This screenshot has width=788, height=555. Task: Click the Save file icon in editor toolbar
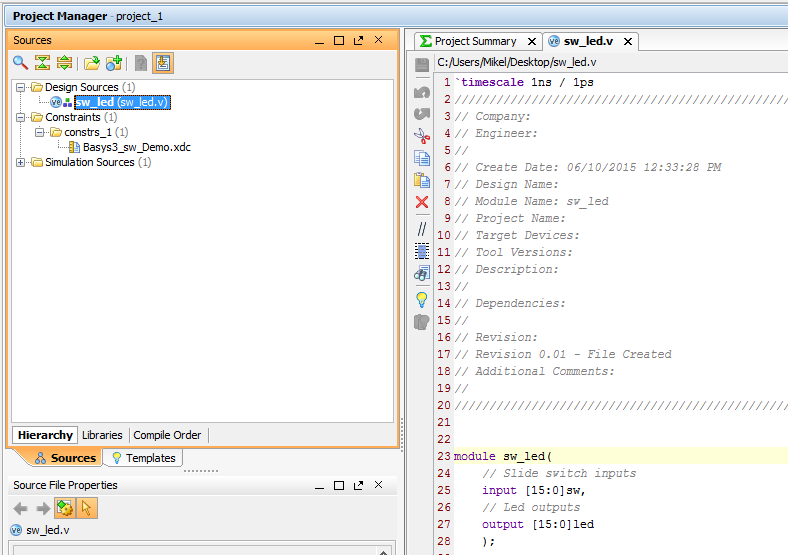[x=422, y=65]
